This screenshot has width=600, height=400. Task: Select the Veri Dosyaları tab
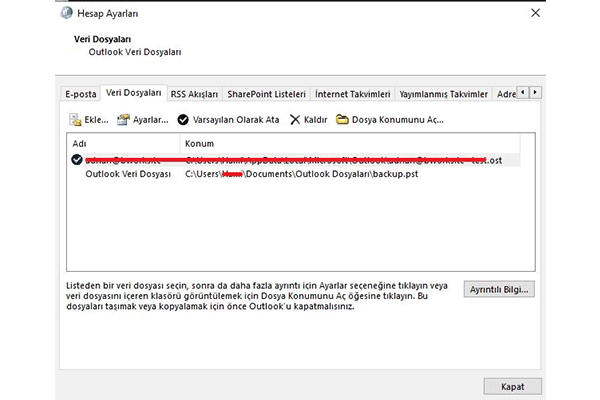[134, 93]
